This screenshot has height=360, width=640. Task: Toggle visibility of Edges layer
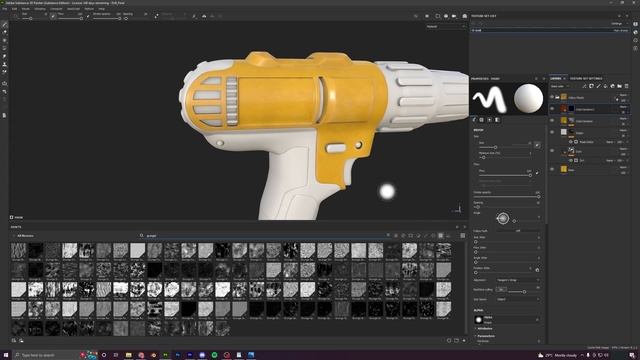pyautogui.click(x=552, y=132)
